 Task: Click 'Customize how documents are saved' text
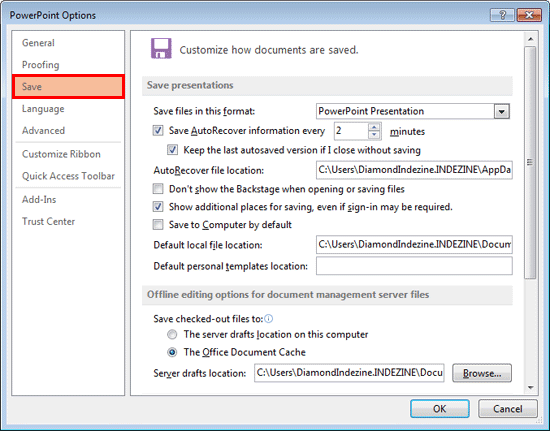point(269,50)
